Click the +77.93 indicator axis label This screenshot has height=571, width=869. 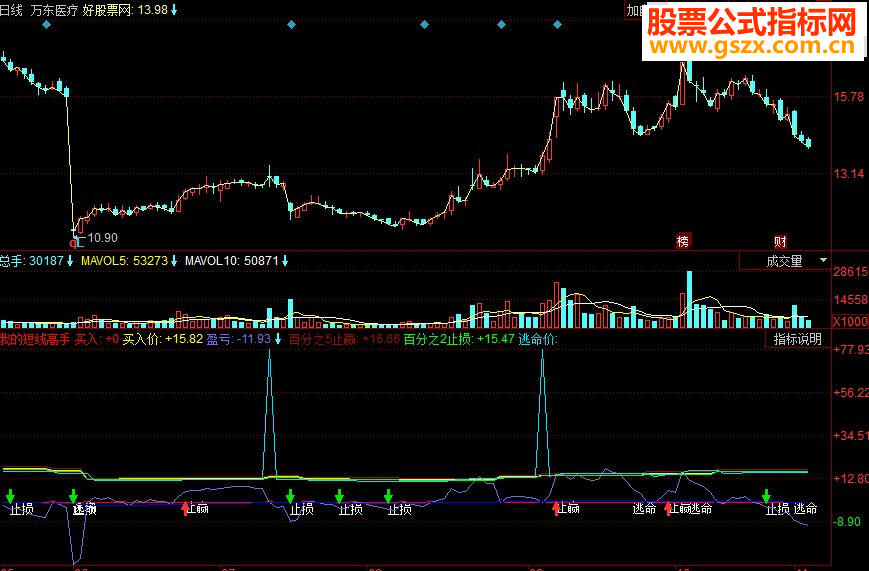(x=851, y=349)
